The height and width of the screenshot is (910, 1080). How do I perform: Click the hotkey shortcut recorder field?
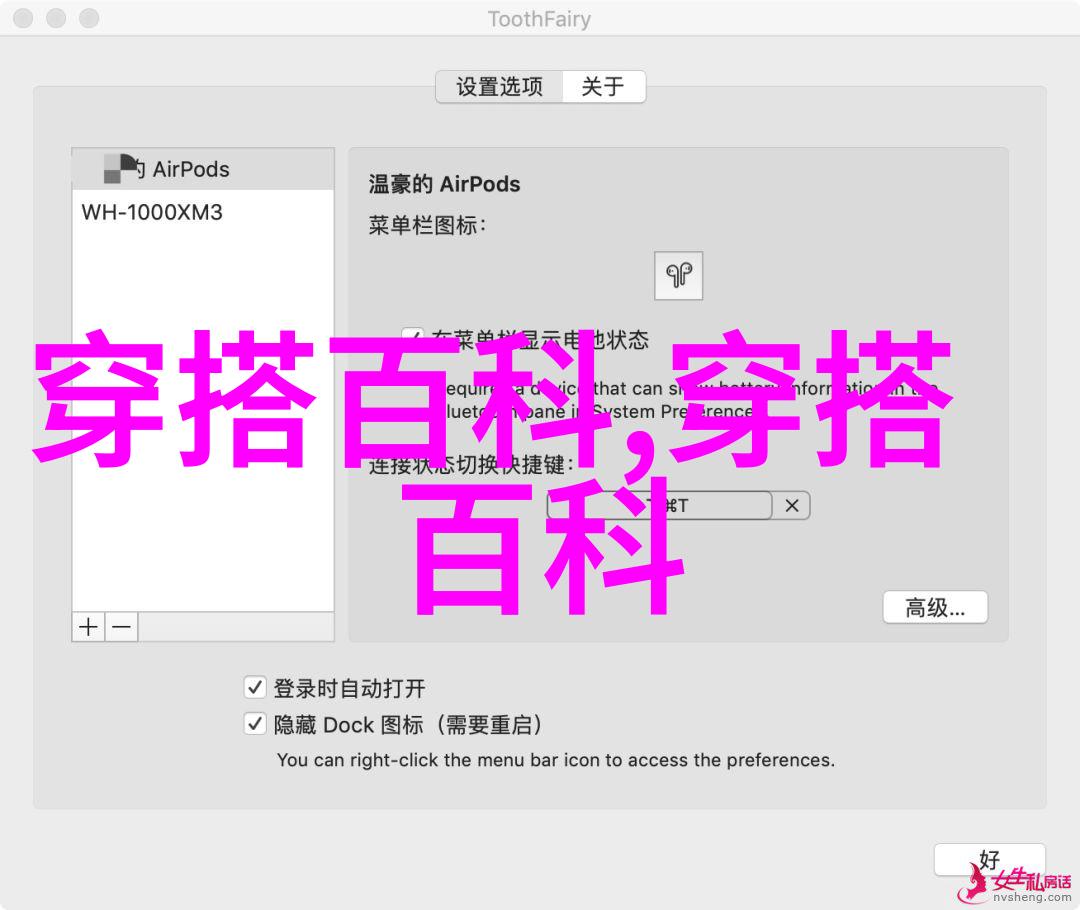point(659,506)
